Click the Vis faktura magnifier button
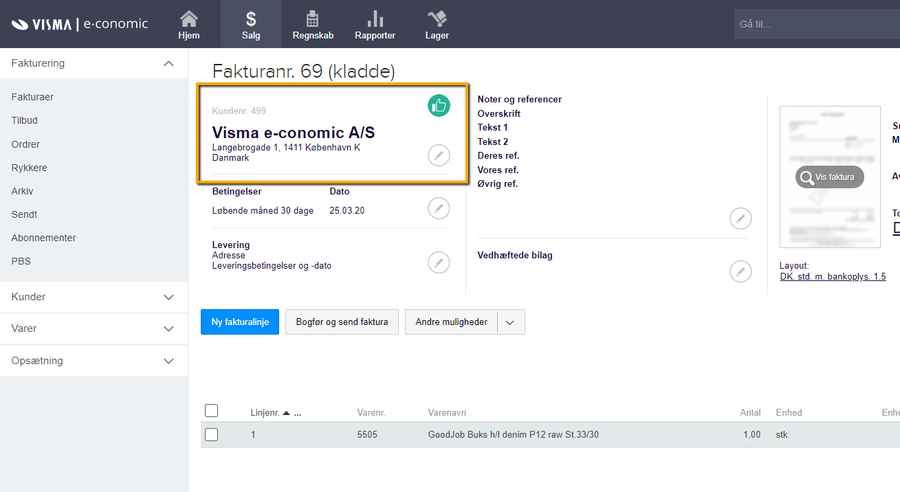 tap(829, 177)
